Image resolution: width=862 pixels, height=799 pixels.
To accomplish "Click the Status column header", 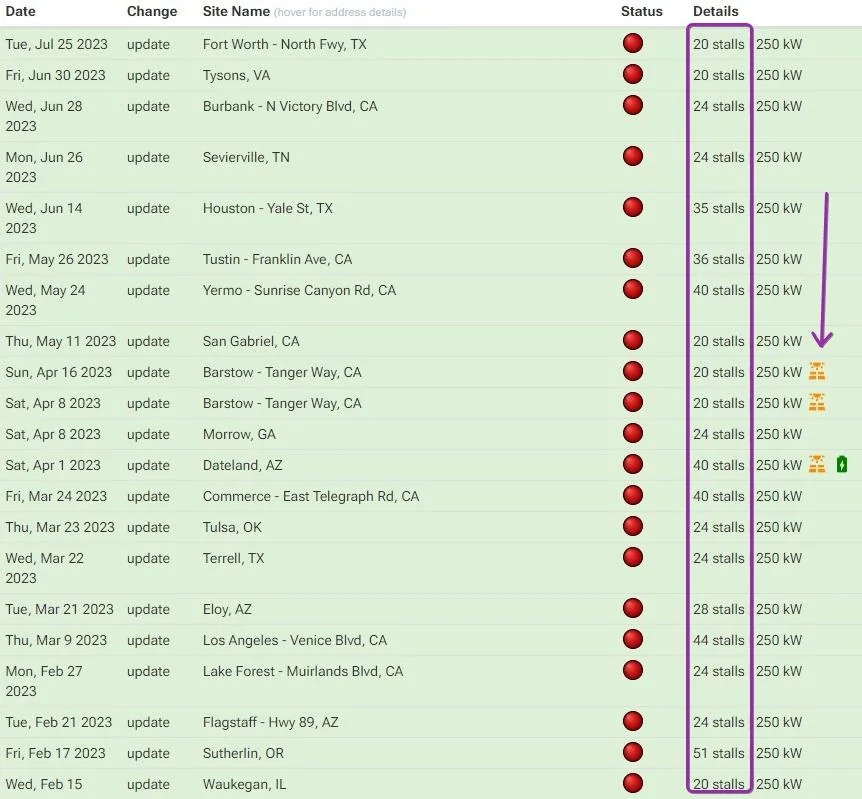I will 642,12.
